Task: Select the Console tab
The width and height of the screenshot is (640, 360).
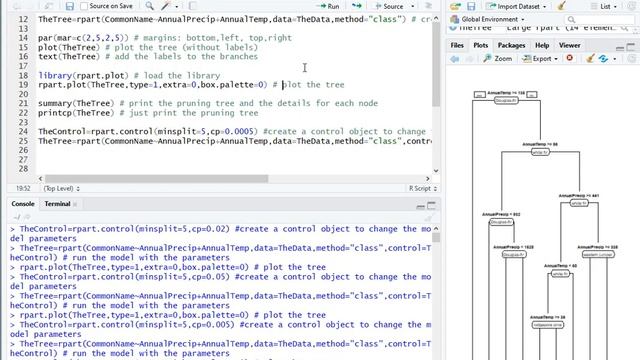Action: coord(23,204)
